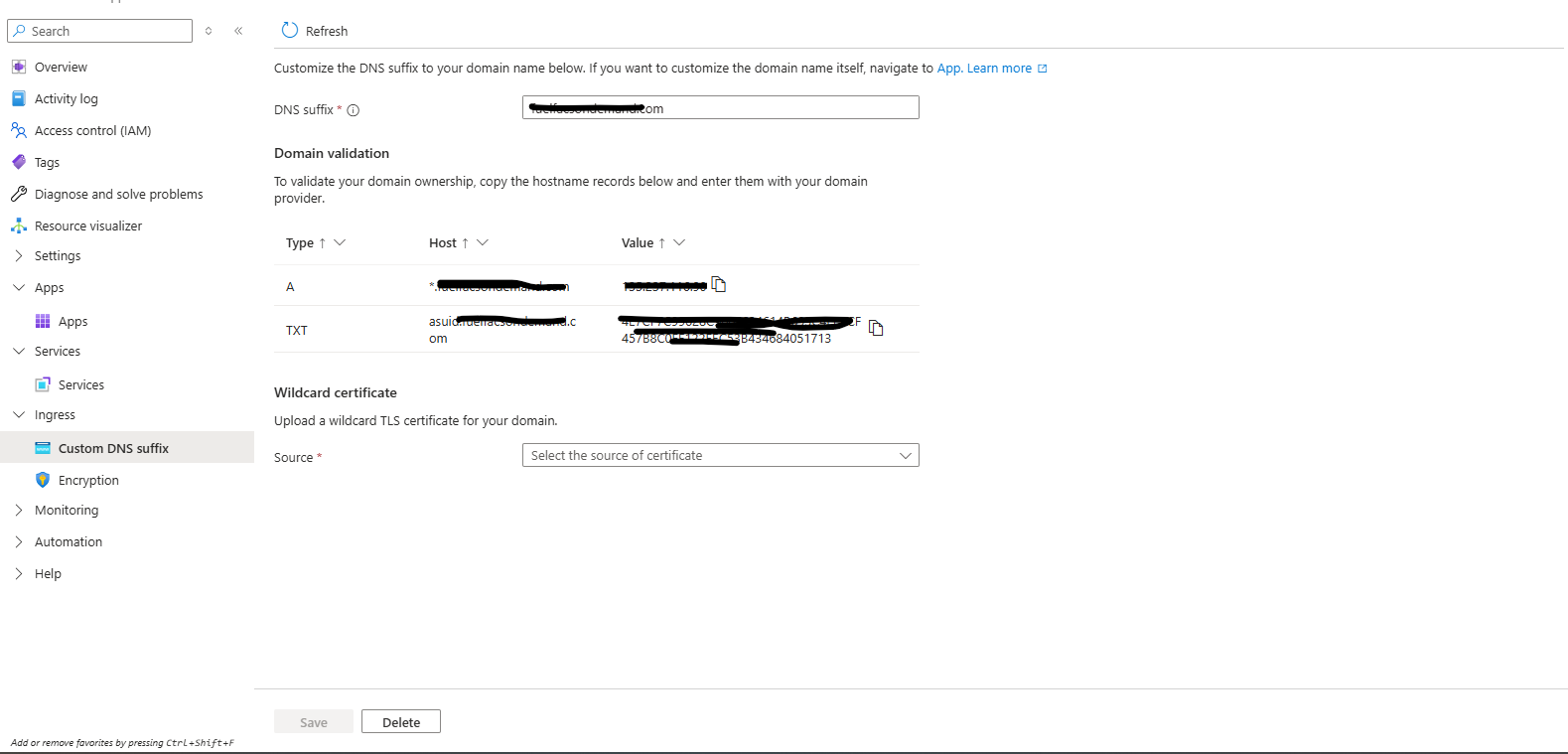This screenshot has width=1568, height=754.
Task: Click the Refresh icon in toolbar
Action: coord(290,30)
